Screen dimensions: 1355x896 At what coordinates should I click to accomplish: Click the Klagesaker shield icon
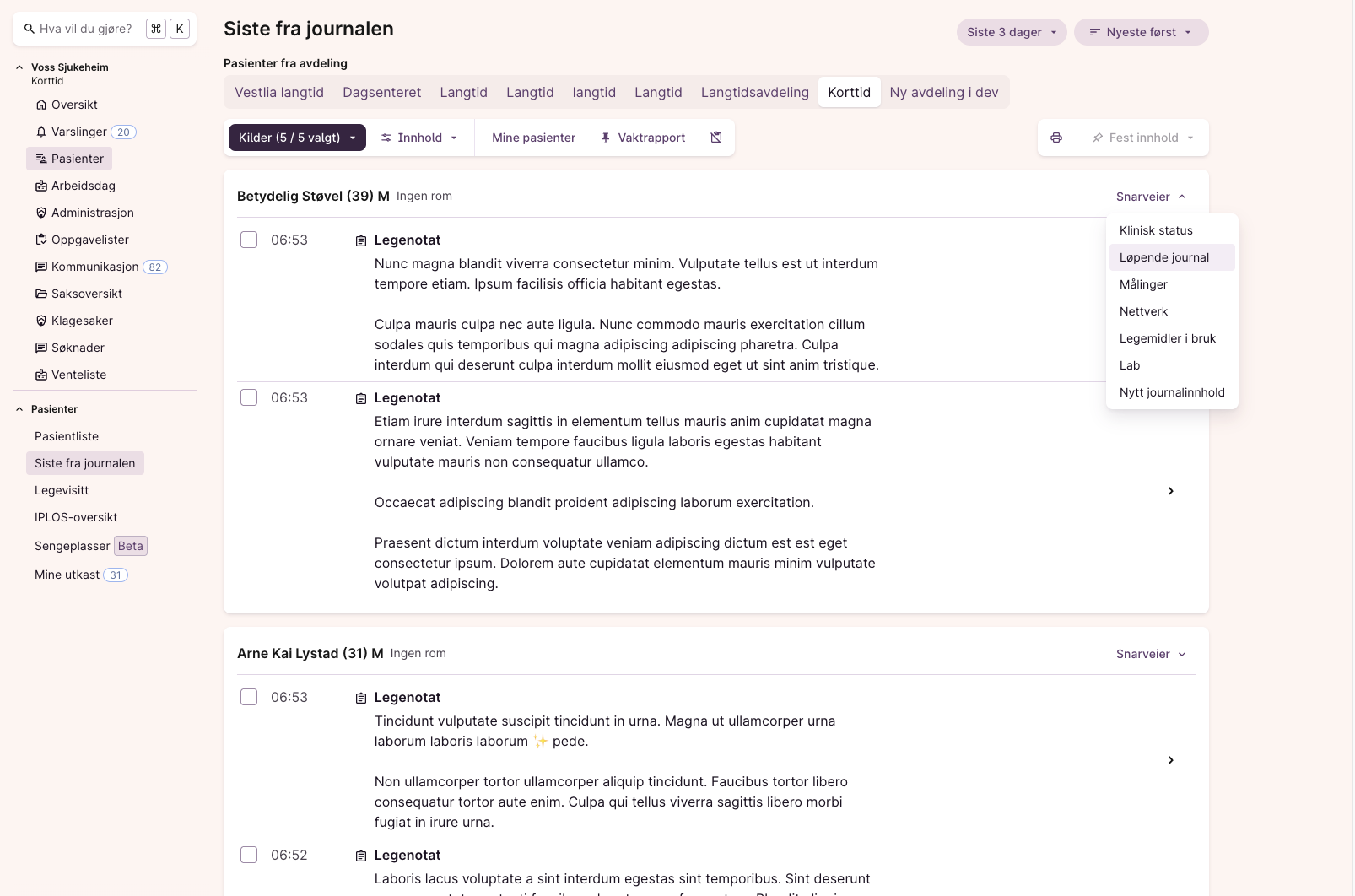[41, 321]
